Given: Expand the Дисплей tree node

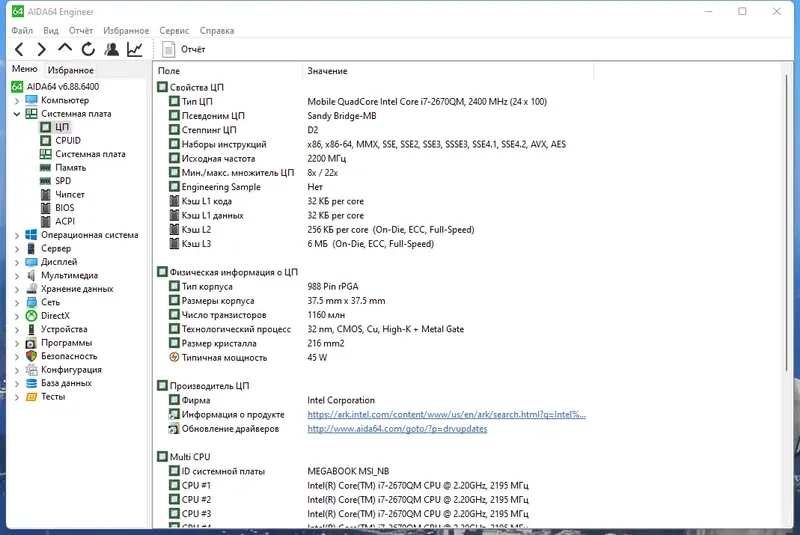Looking at the screenshot, I should pos(17,262).
